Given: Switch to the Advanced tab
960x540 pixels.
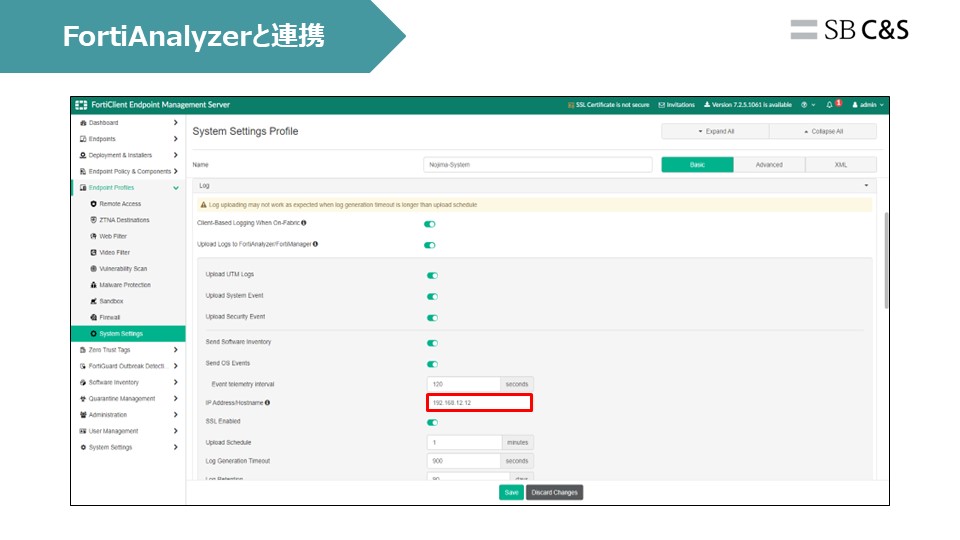Looking at the screenshot, I should point(769,165).
